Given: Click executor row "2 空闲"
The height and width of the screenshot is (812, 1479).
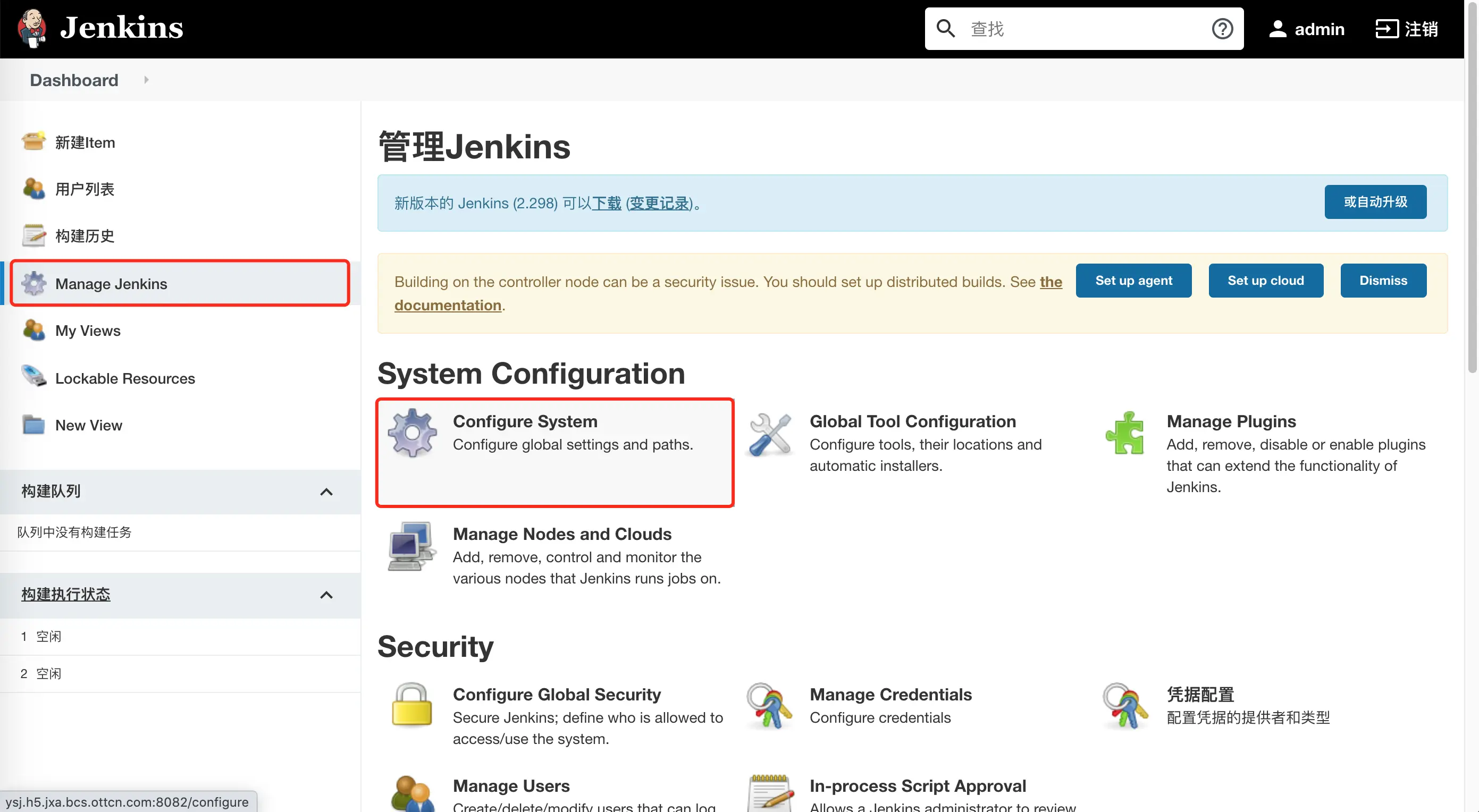Looking at the screenshot, I should tap(180, 674).
